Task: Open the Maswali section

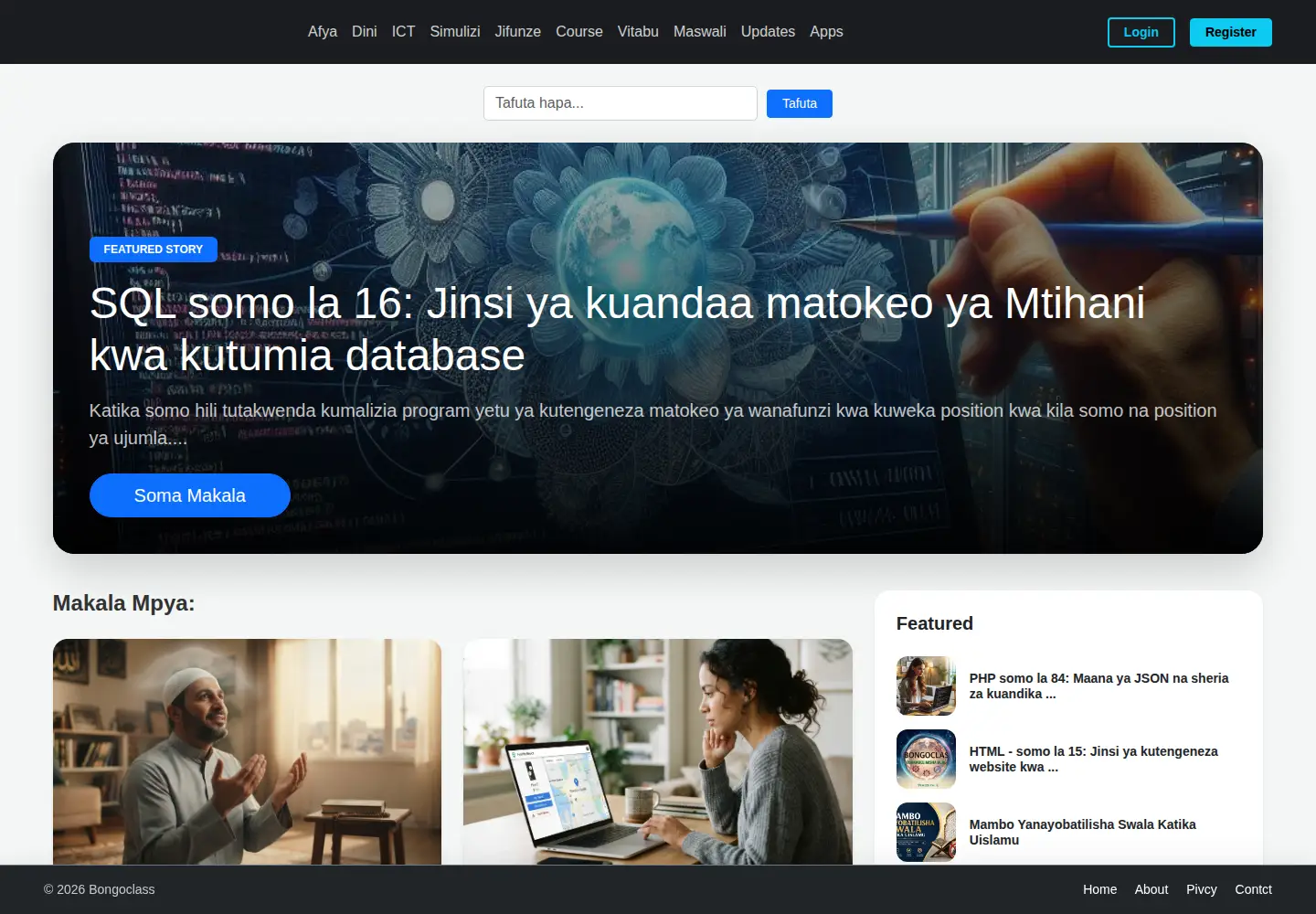Action: click(700, 31)
